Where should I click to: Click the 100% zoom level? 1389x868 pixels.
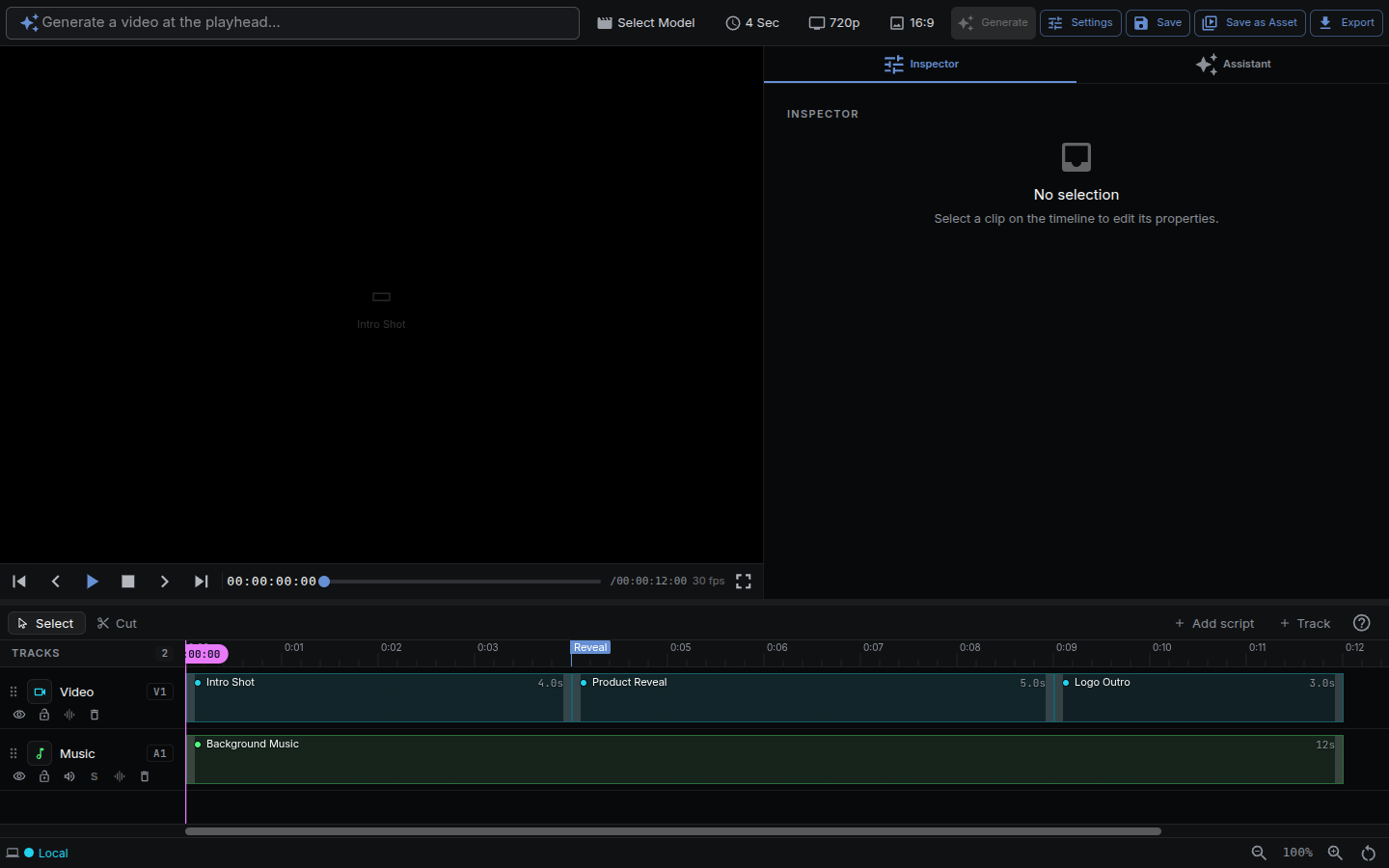pos(1297,853)
